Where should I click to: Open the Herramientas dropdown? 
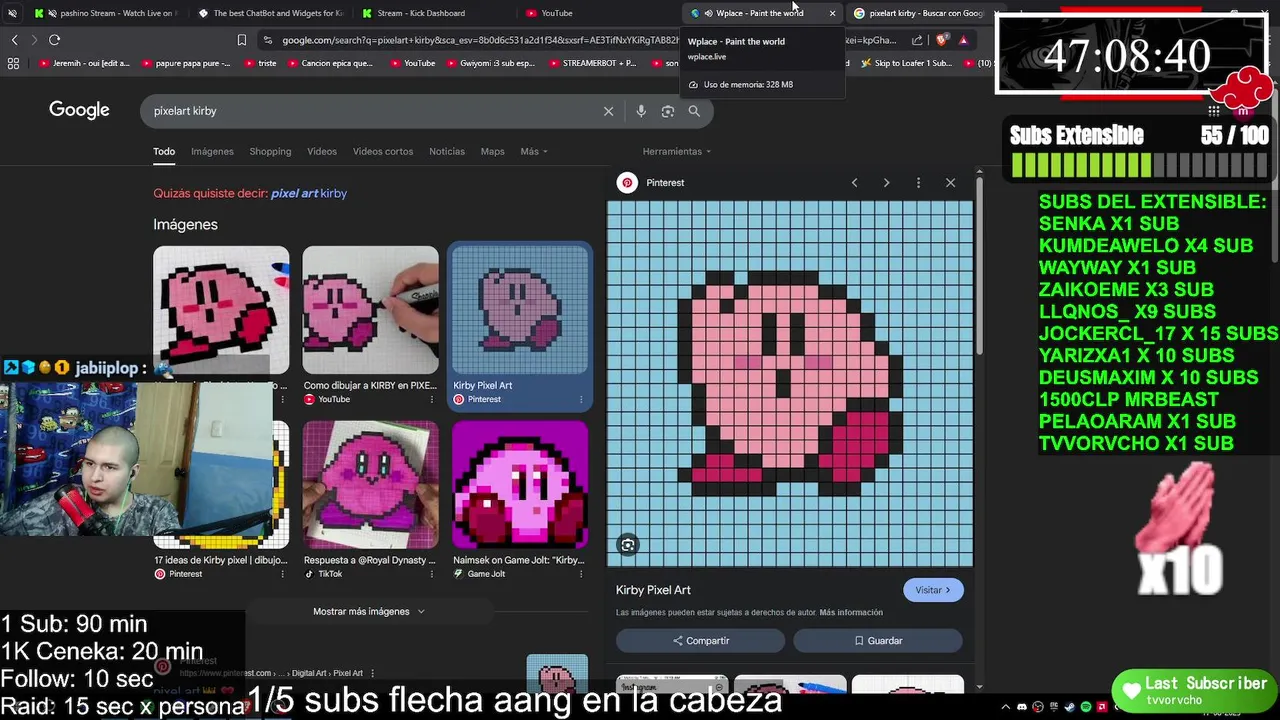pos(677,152)
